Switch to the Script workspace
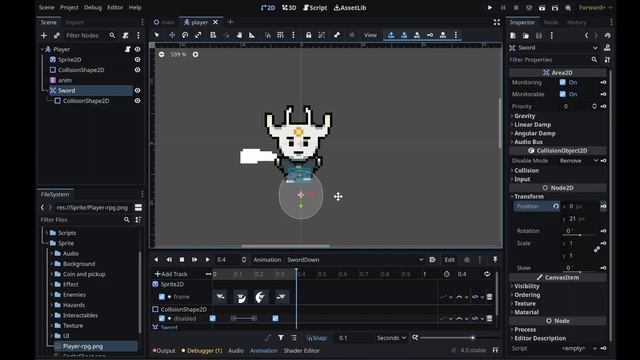Image resolution: width=640 pixels, height=360 pixels. pyautogui.click(x=315, y=7)
